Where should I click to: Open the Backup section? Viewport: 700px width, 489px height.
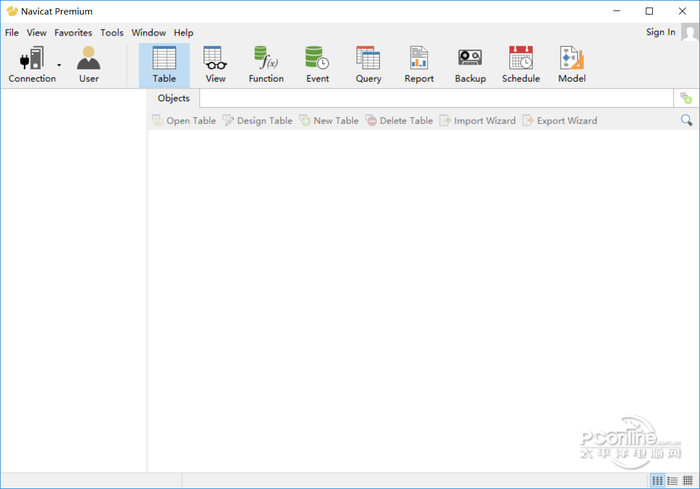pyautogui.click(x=470, y=65)
